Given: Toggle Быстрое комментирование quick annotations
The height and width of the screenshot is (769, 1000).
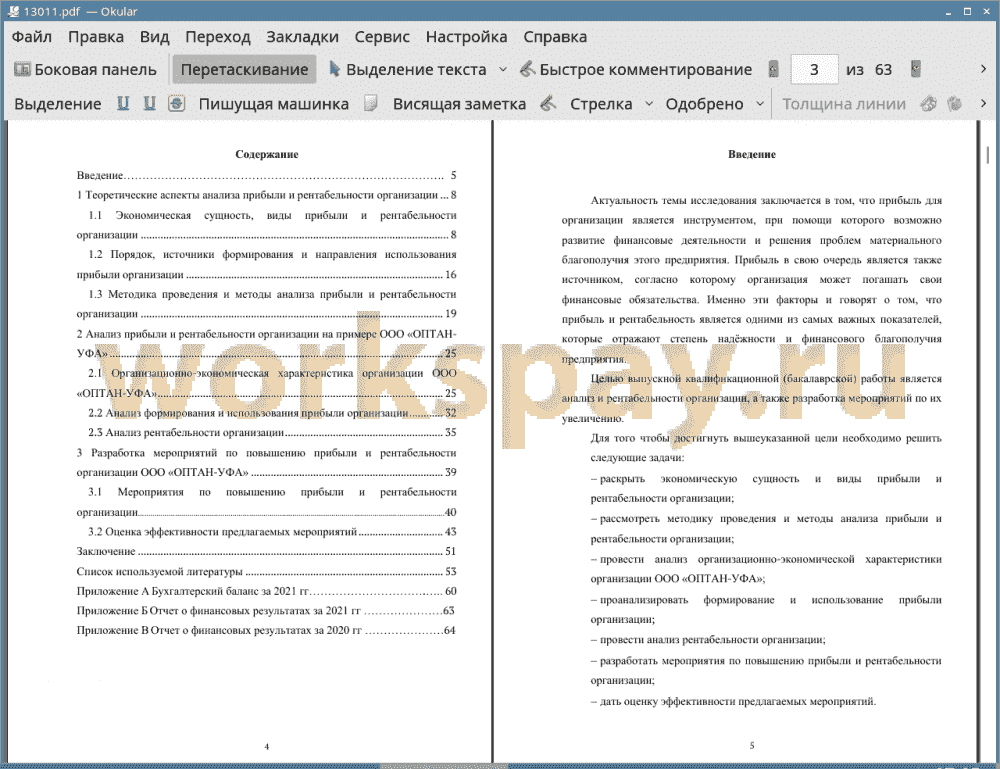Looking at the screenshot, I should coord(636,70).
